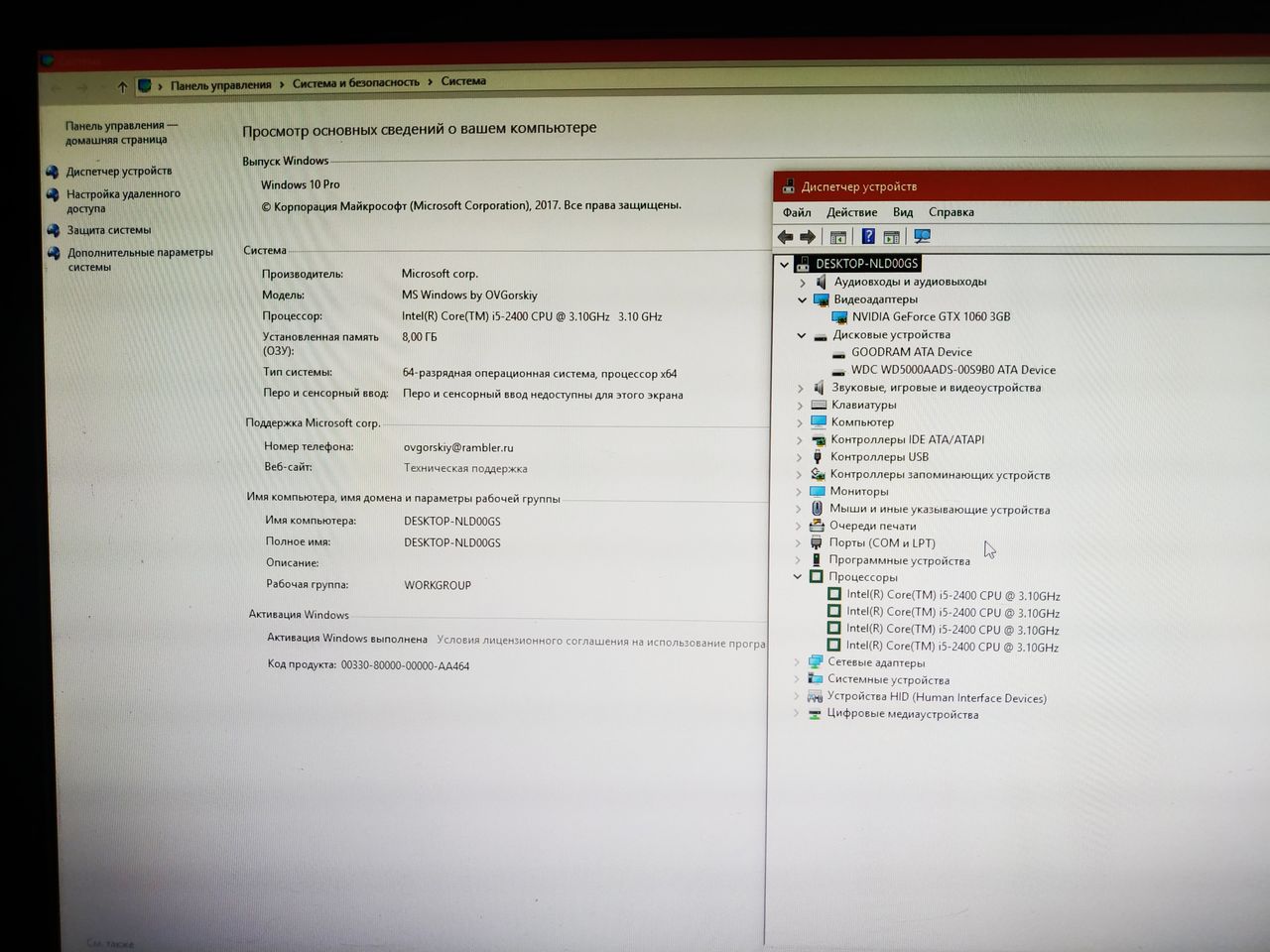This screenshot has width=1270, height=952.
Task: Select GOODRAM ATA Device entry
Action: (x=912, y=352)
